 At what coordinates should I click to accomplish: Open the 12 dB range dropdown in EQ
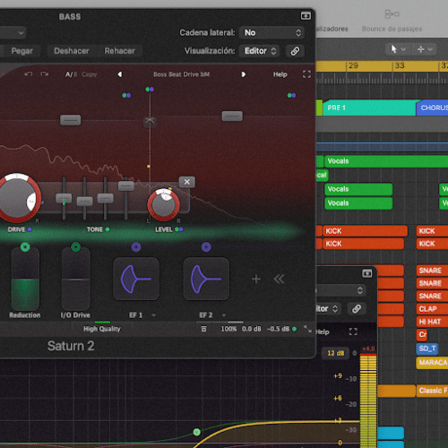click(x=335, y=353)
